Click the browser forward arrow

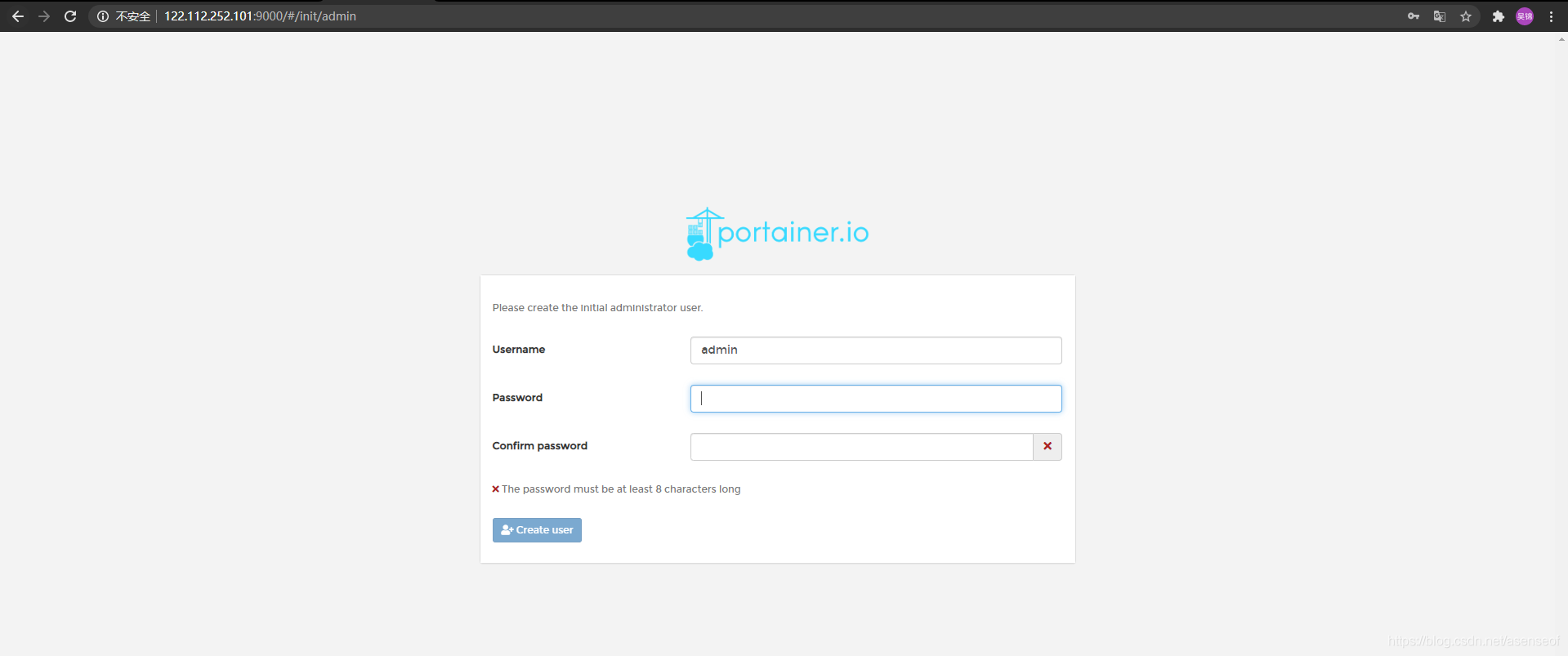point(44,16)
